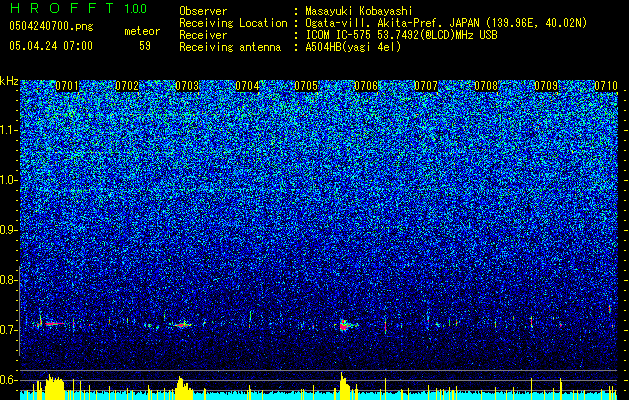Click the 1.0 kHz axis label
The image size is (629, 400).
[8, 180]
